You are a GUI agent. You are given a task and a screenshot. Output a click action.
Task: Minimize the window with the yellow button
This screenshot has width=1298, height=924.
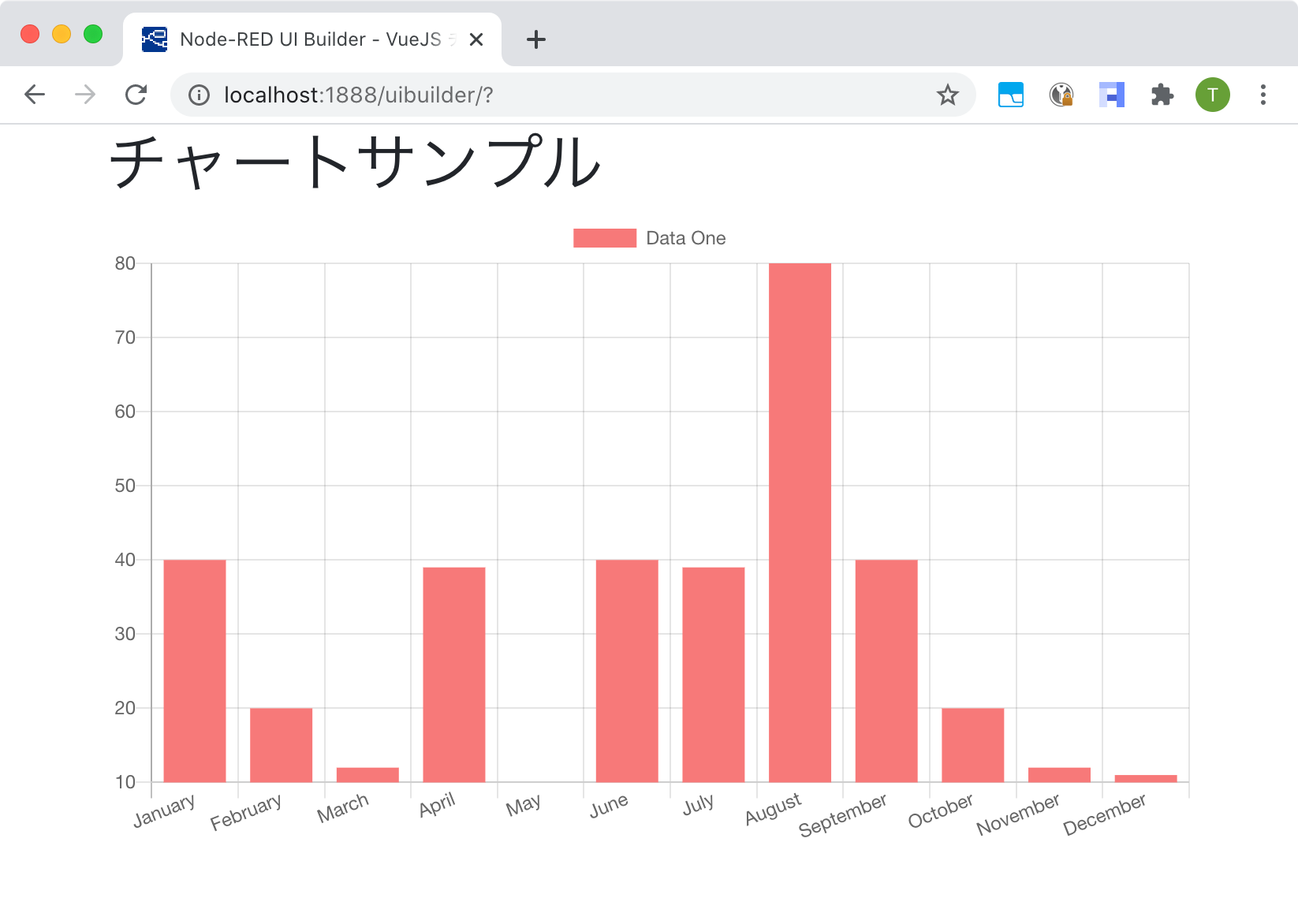[x=62, y=34]
